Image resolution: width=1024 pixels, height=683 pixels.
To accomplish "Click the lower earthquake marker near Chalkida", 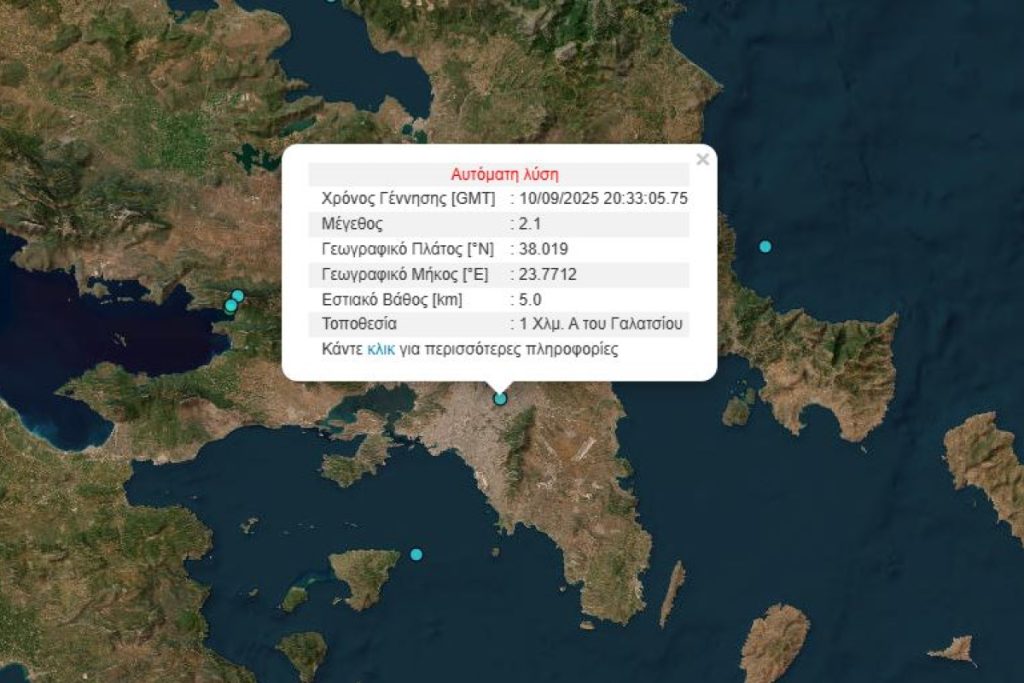I will tap(231, 306).
